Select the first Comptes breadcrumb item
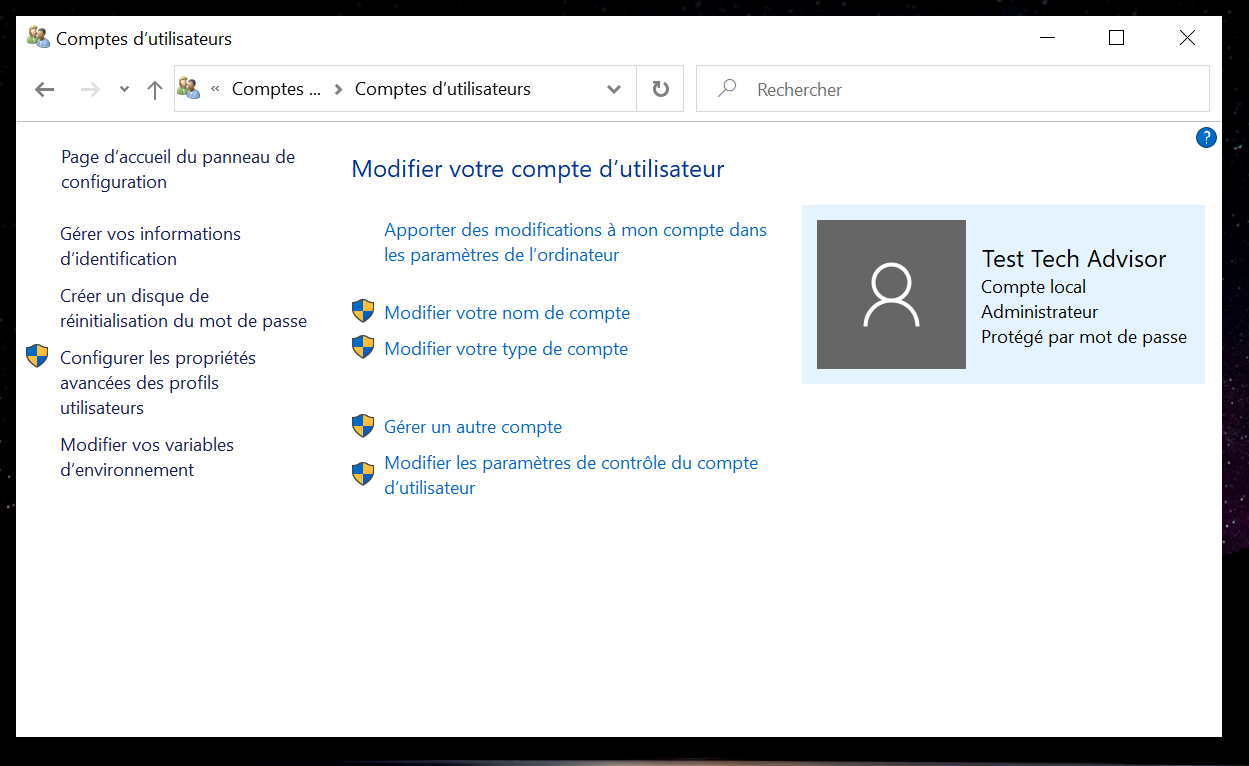The height and width of the screenshot is (766, 1249). click(276, 89)
